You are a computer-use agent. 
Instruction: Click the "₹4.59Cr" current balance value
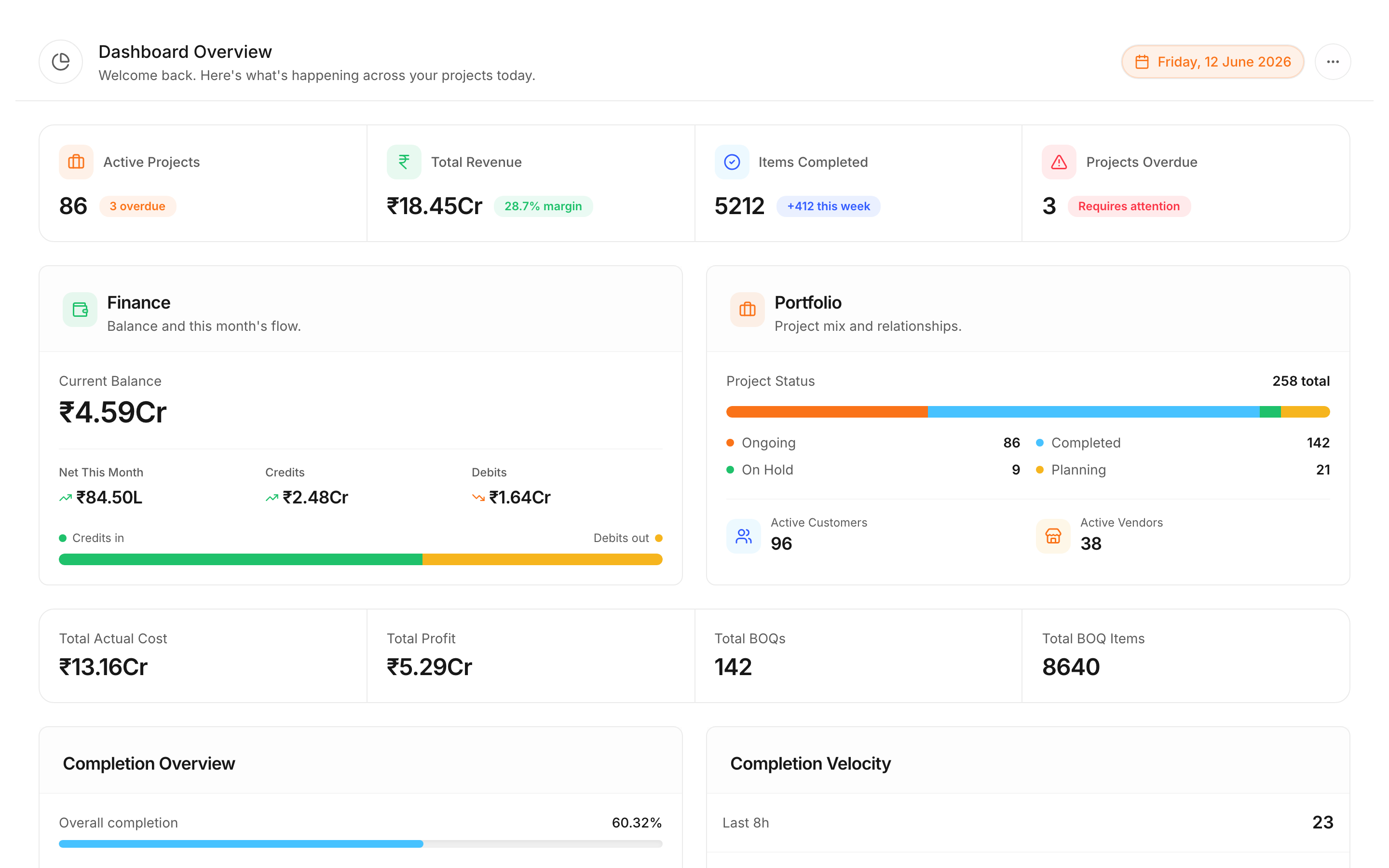coord(112,412)
